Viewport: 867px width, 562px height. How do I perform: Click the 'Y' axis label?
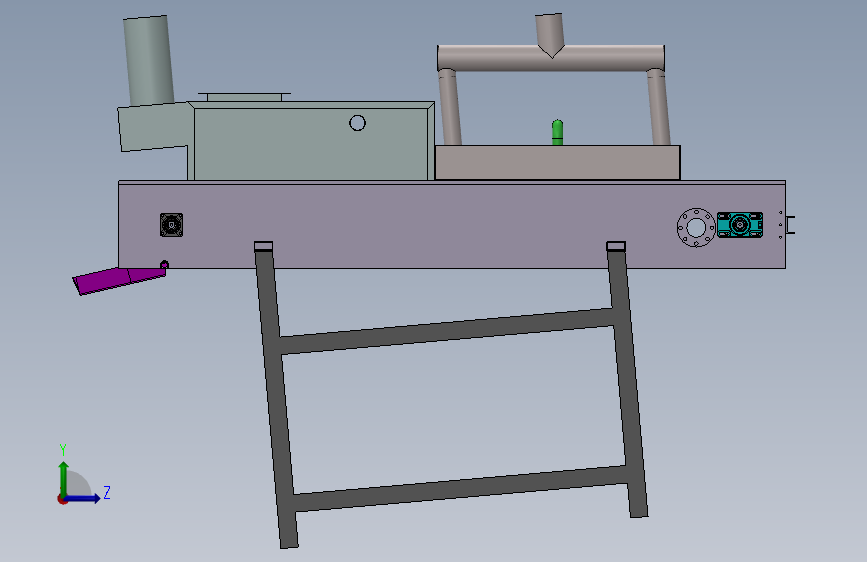click(63, 449)
